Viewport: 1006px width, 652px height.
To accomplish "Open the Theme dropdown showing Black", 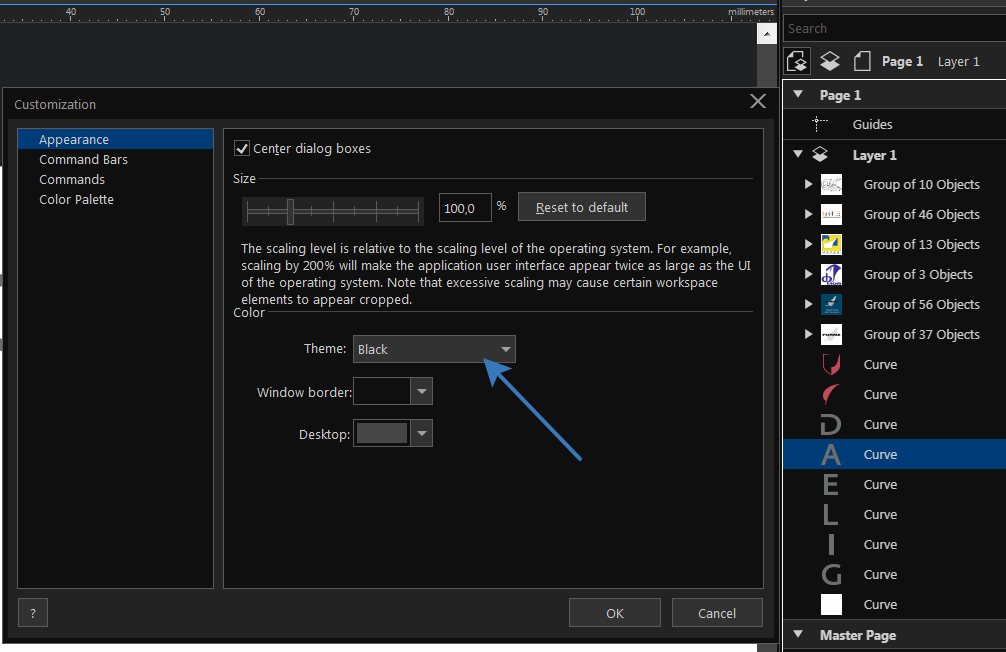I will pyautogui.click(x=434, y=349).
